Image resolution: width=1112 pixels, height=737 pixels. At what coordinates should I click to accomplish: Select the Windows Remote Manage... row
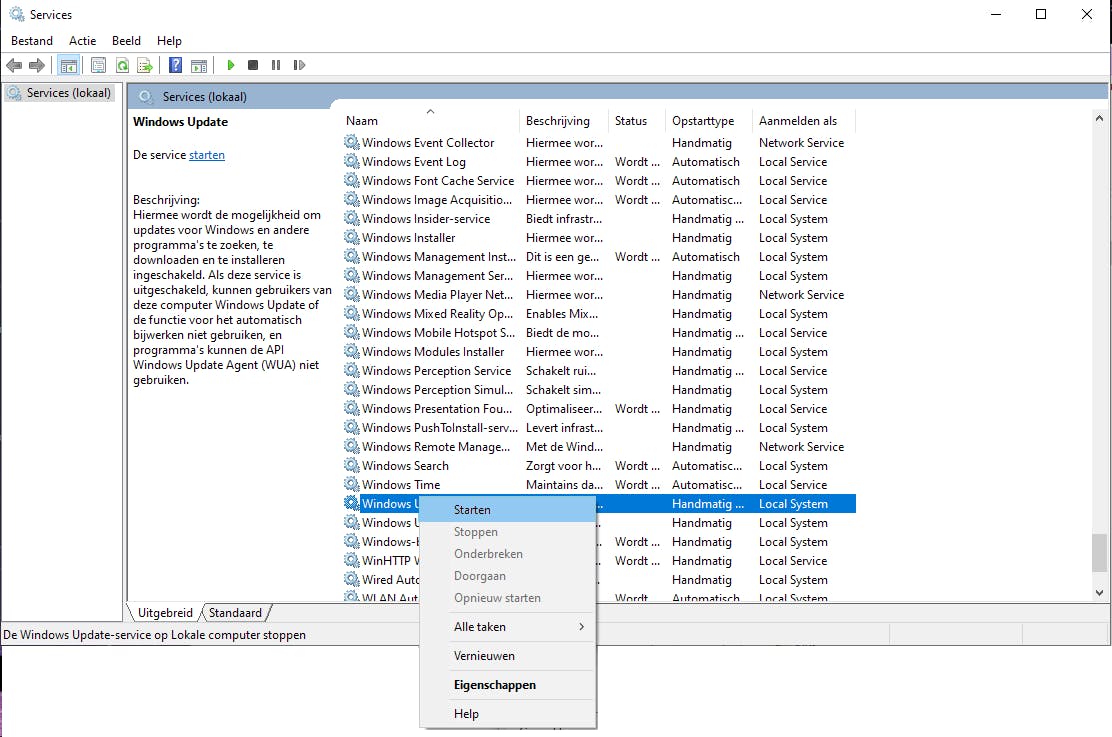point(599,447)
